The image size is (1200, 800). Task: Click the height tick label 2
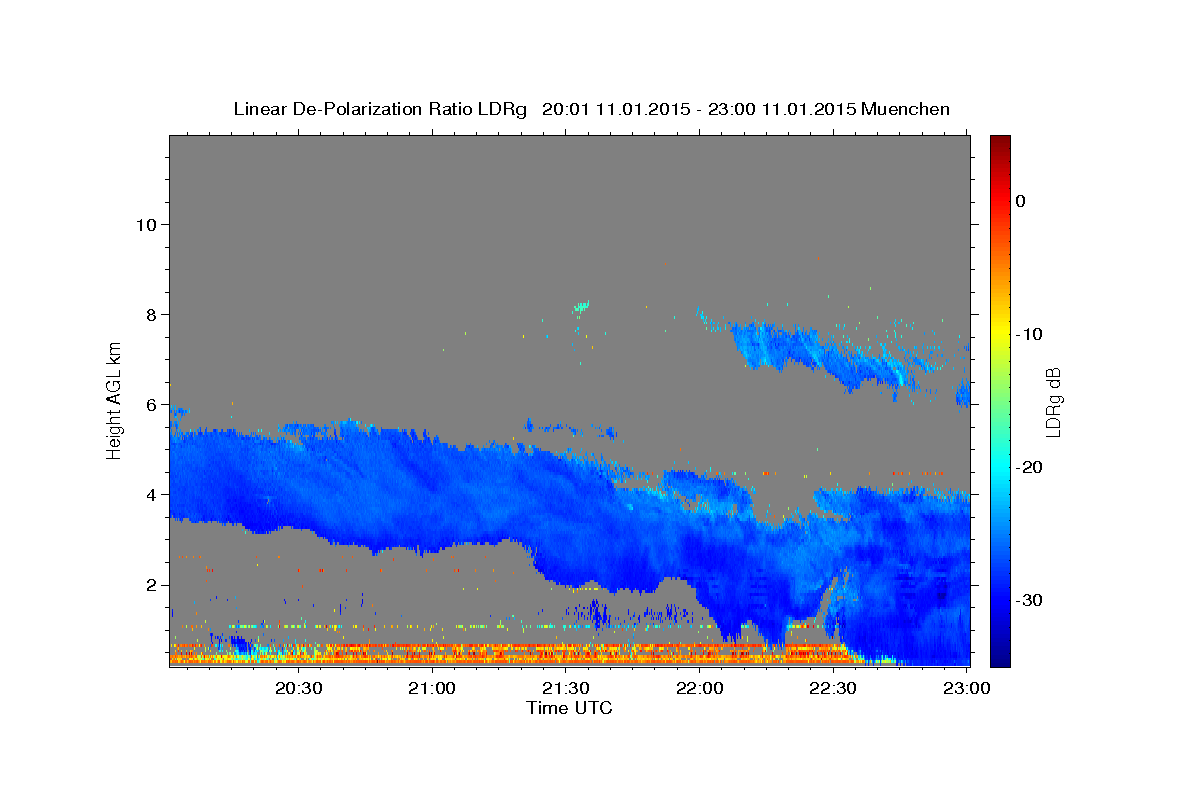click(x=152, y=584)
